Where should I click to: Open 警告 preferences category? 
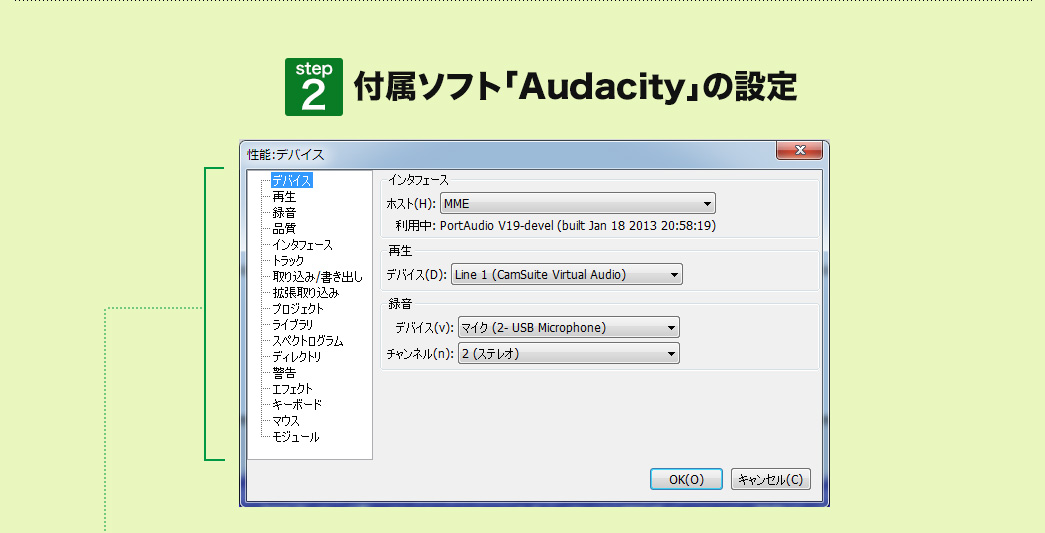point(284,372)
